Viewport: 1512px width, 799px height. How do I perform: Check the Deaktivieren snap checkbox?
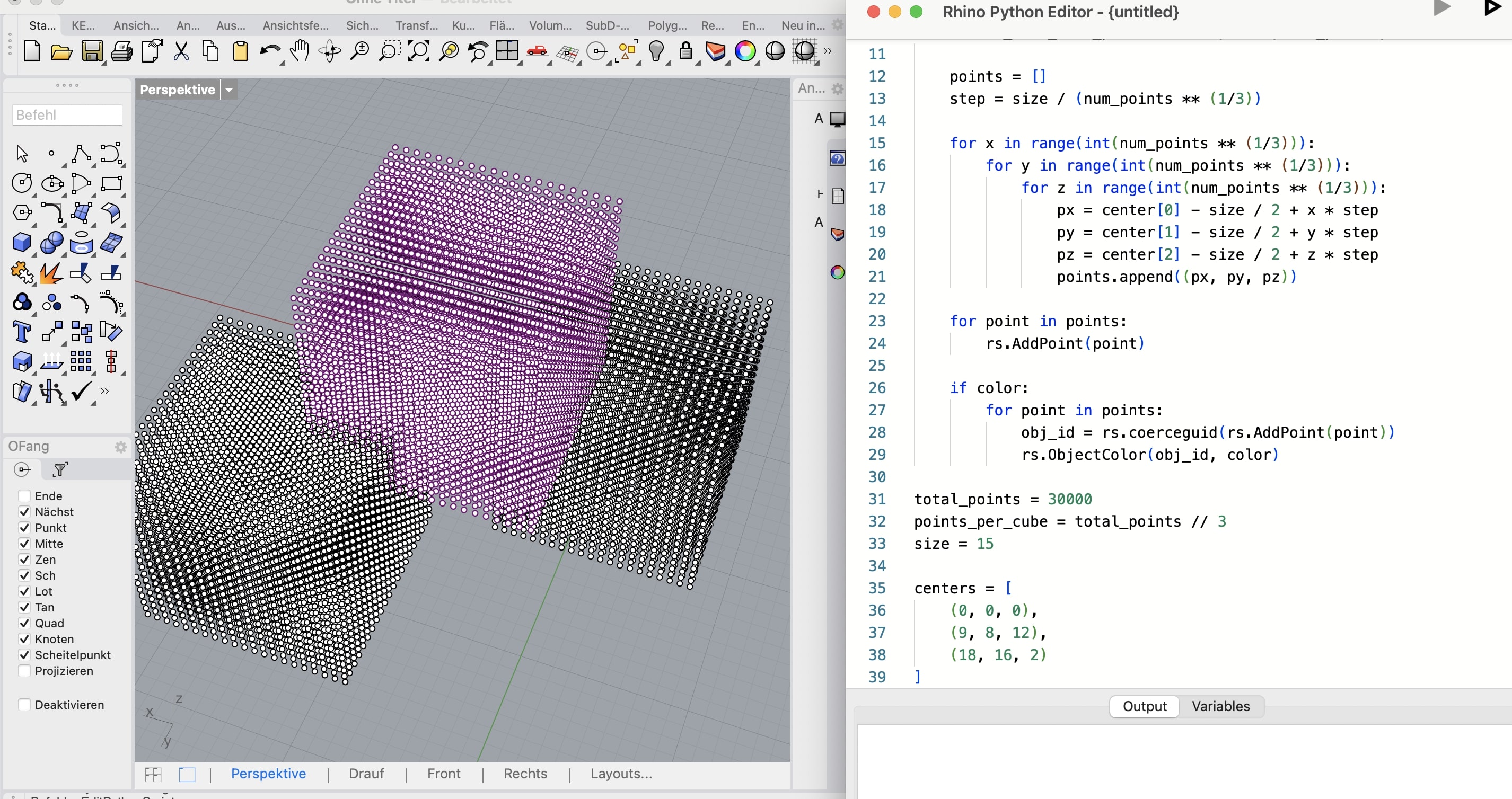[24, 705]
